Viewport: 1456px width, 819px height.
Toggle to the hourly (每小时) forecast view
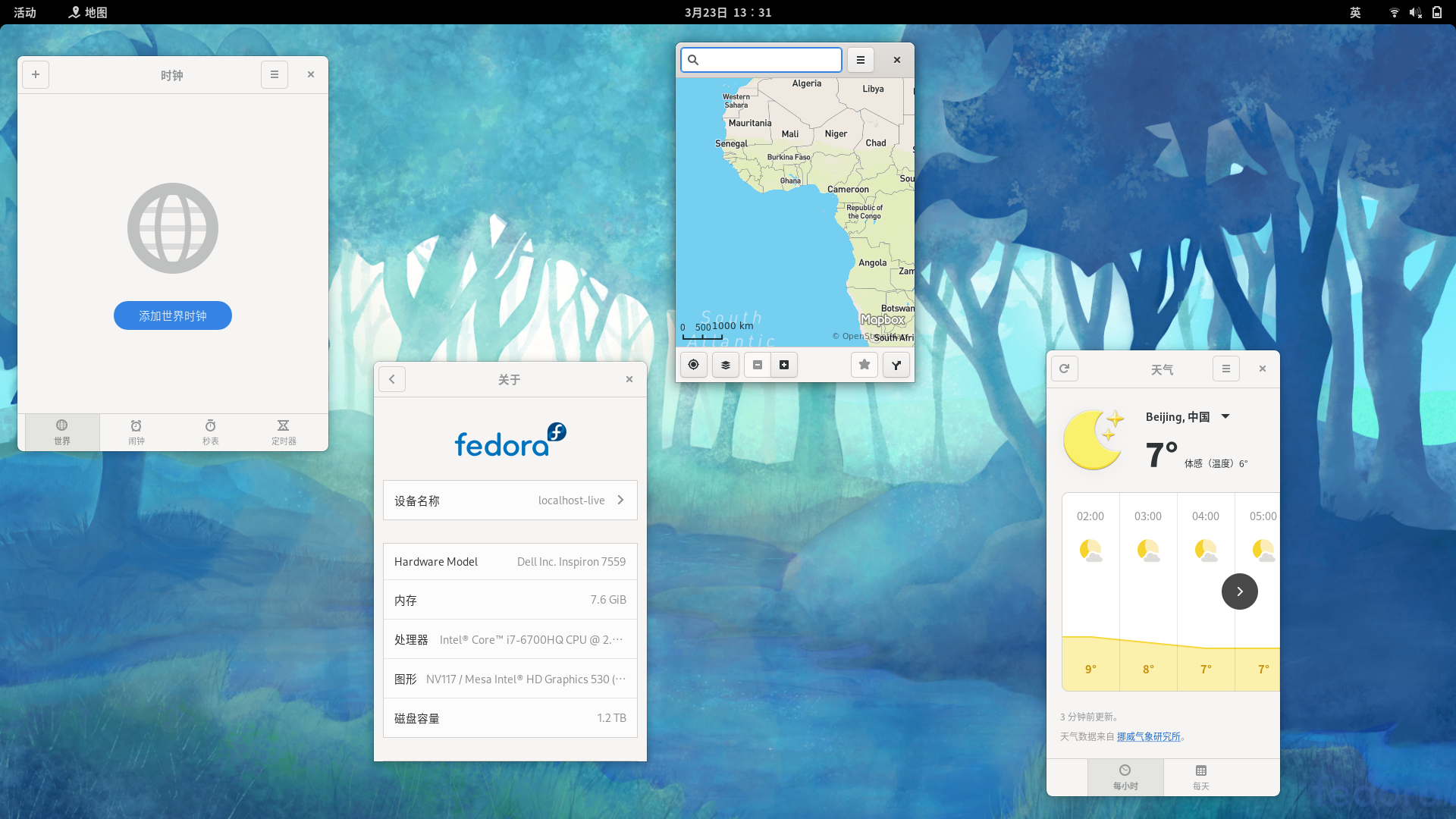coord(1125,777)
